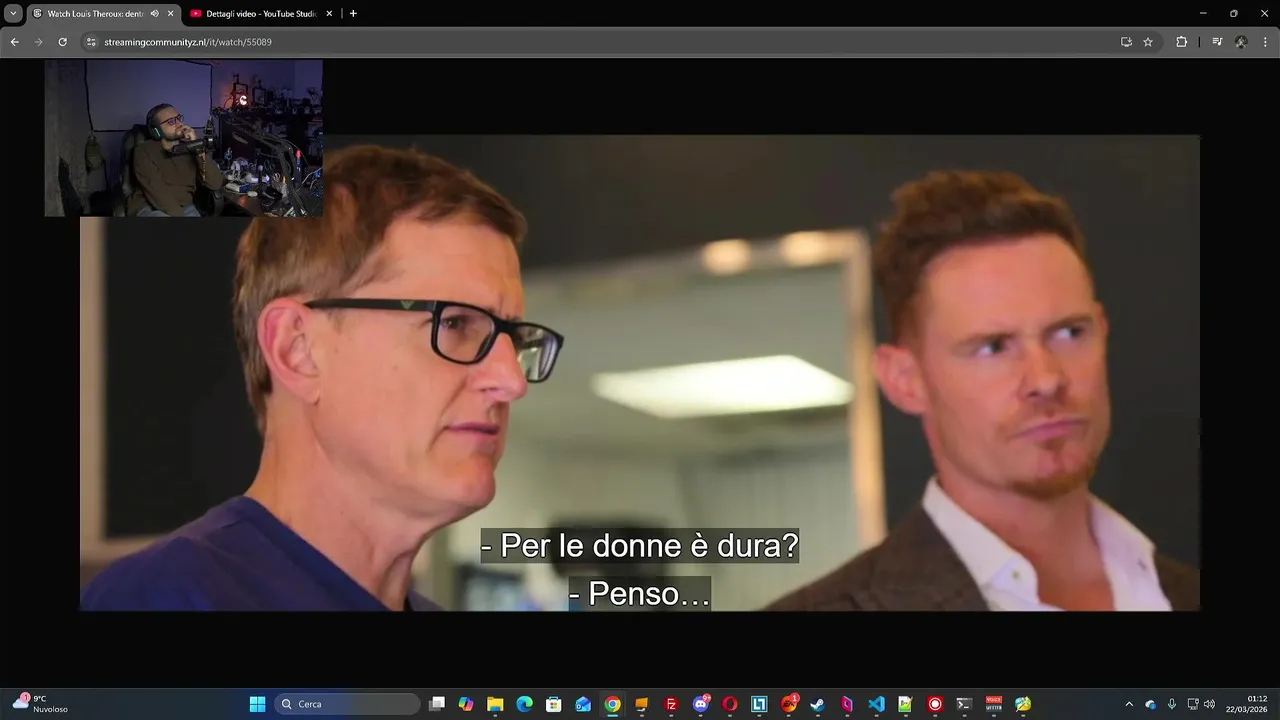This screenshot has width=1280, height=720.
Task: Open Voicemeeter from the taskbar
Action: point(994,704)
